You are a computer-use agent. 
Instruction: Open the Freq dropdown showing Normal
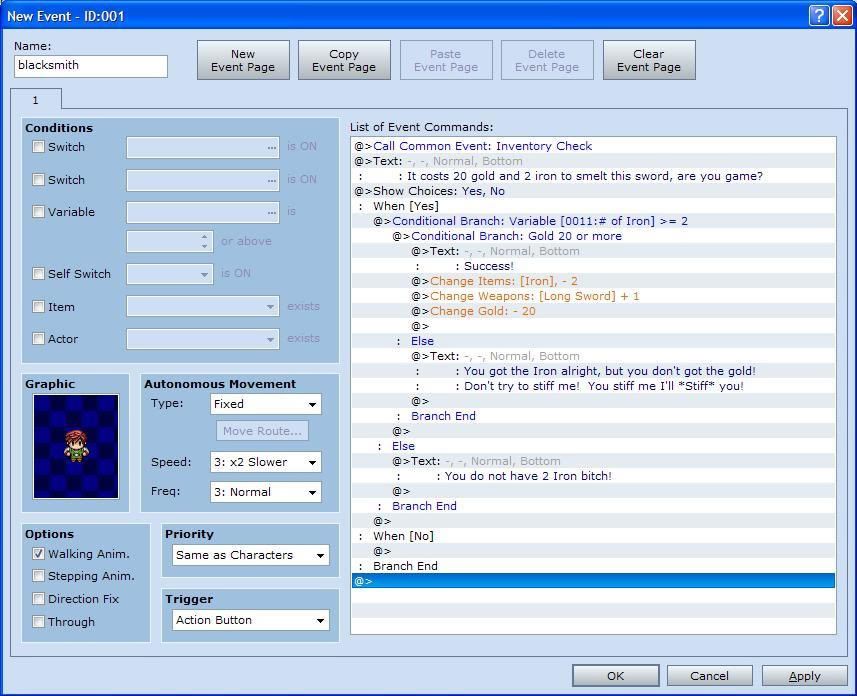click(x=266, y=492)
